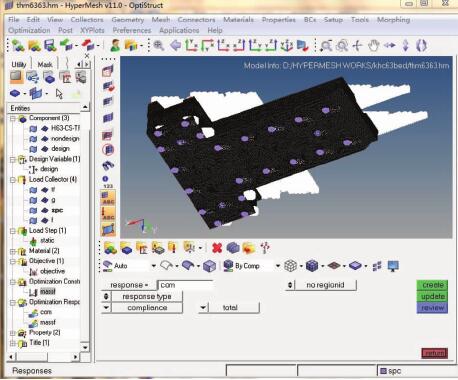The image size is (458, 380).
Task: Open the By Comp color mode dropdown
Action: point(277,266)
